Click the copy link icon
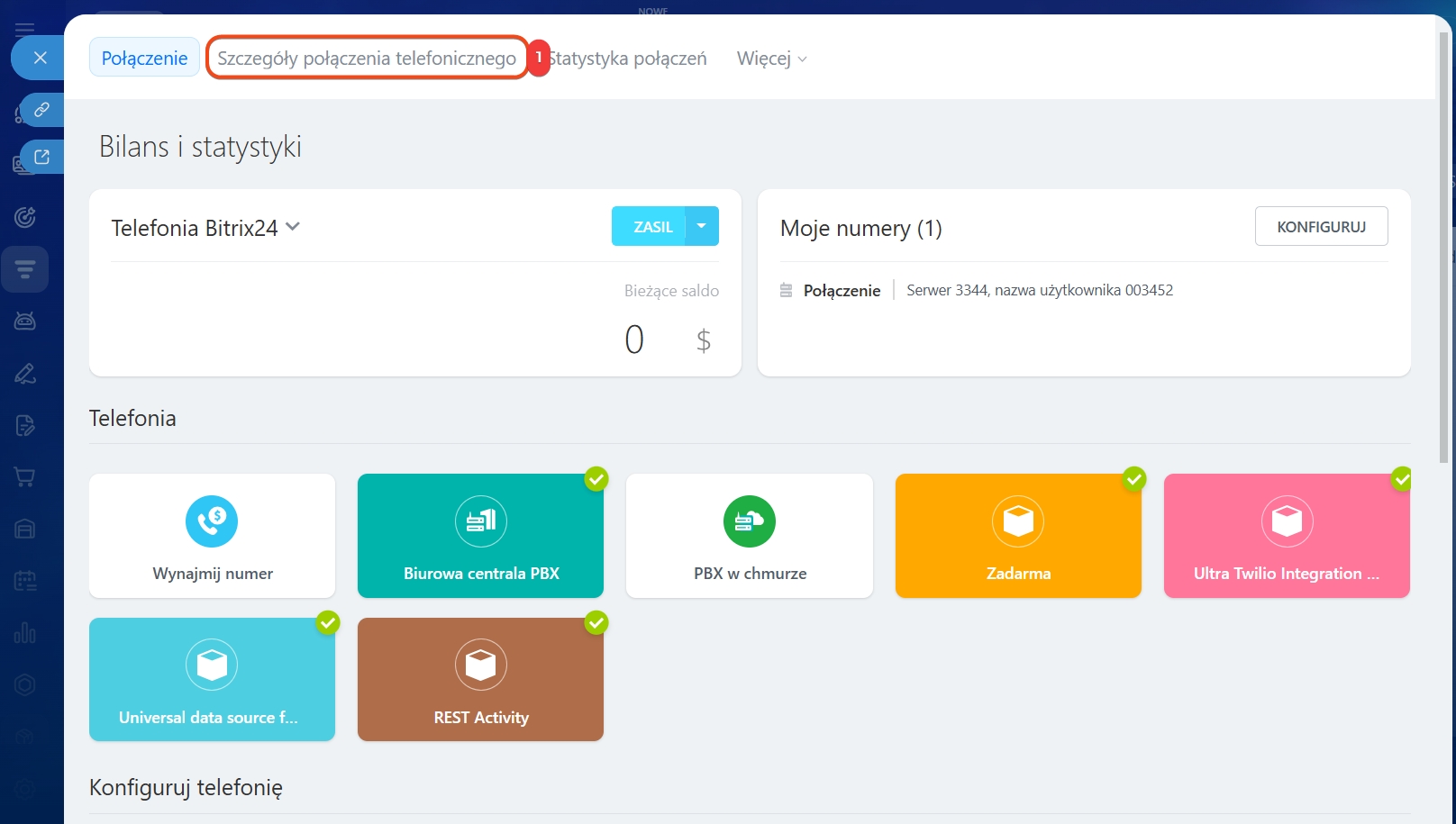This screenshot has height=824, width=1456. pyautogui.click(x=41, y=110)
